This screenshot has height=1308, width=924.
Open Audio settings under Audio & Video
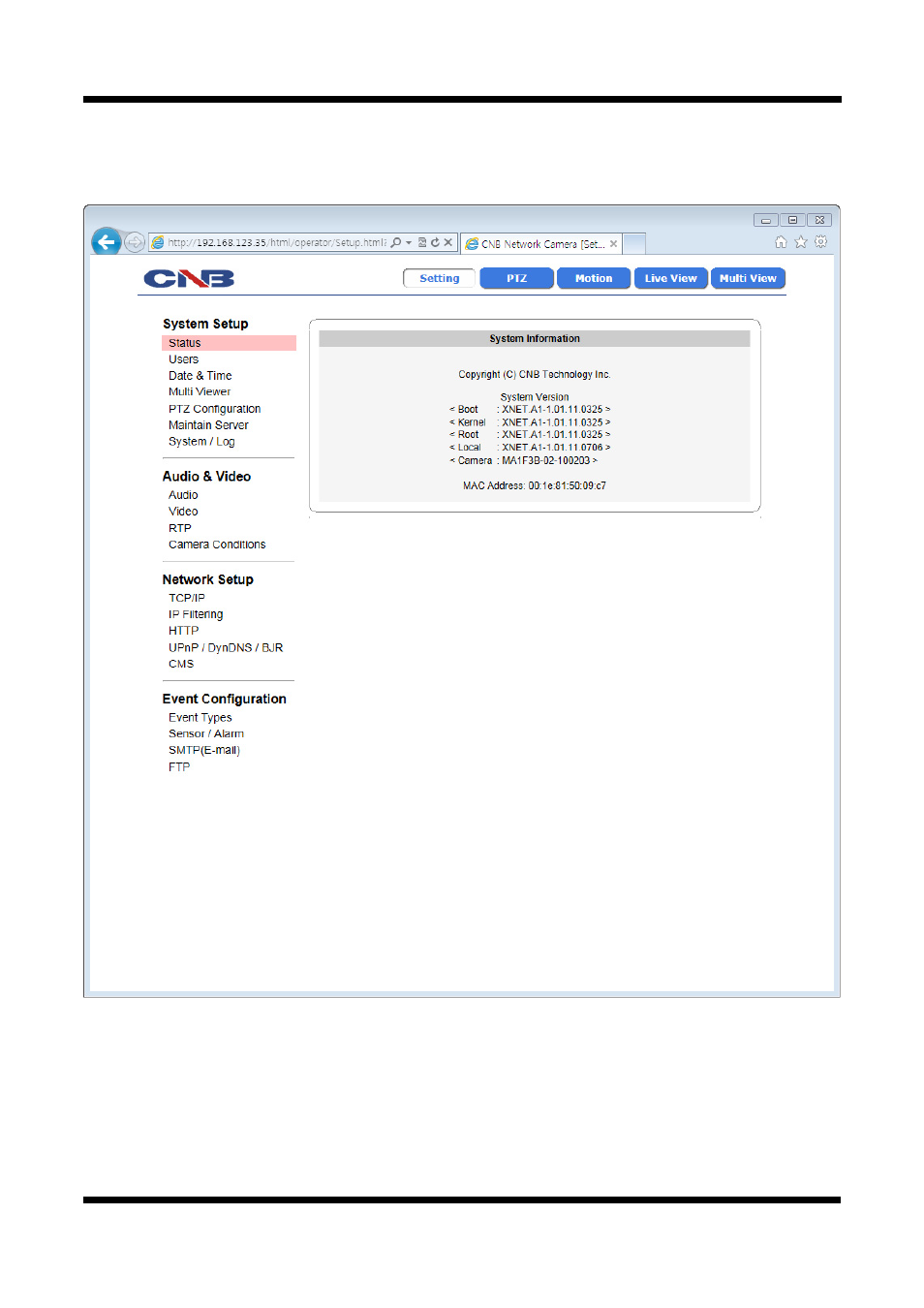pos(183,495)
